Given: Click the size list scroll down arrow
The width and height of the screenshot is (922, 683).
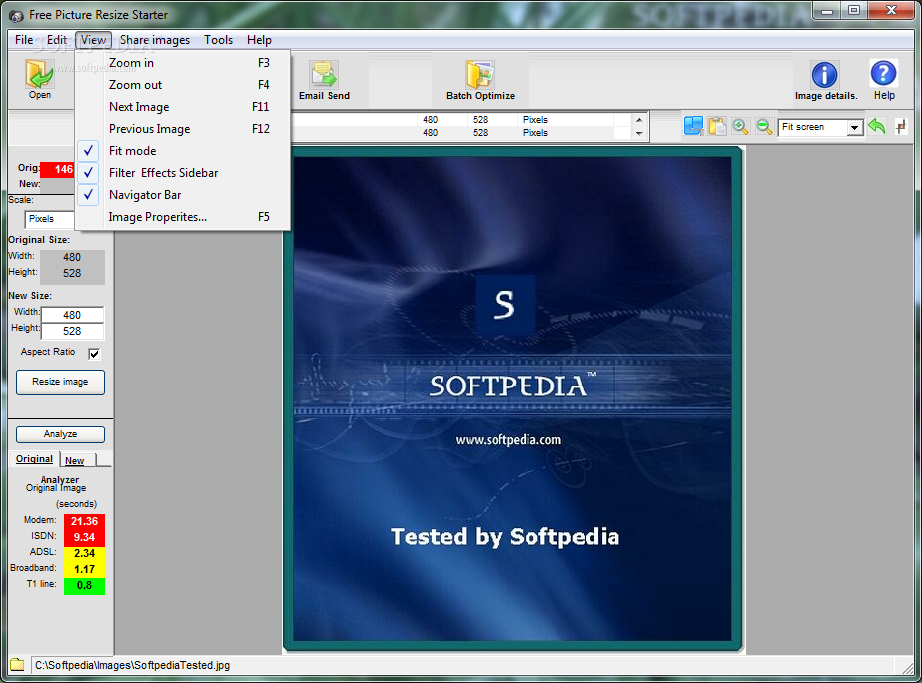Looking at the screenshot, I should pyautogui.click(x=639, y=133).
